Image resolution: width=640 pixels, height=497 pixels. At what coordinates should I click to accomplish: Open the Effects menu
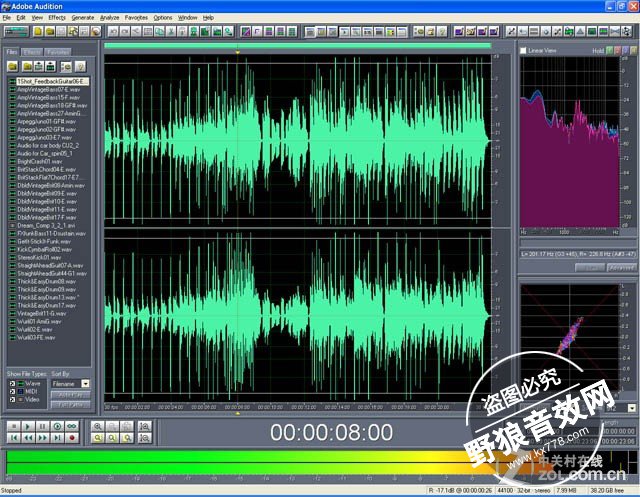click(x=57, y=18)
